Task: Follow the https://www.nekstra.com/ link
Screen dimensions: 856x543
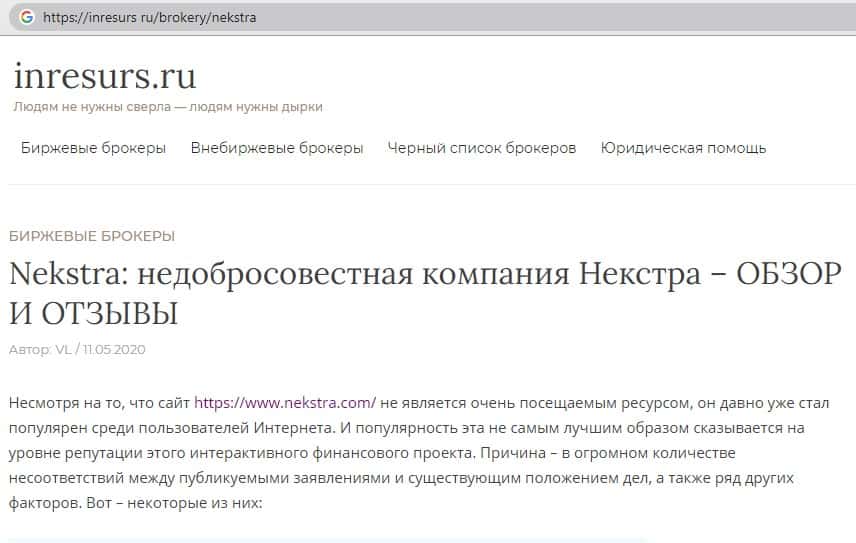Action: (x=285, y=403)
